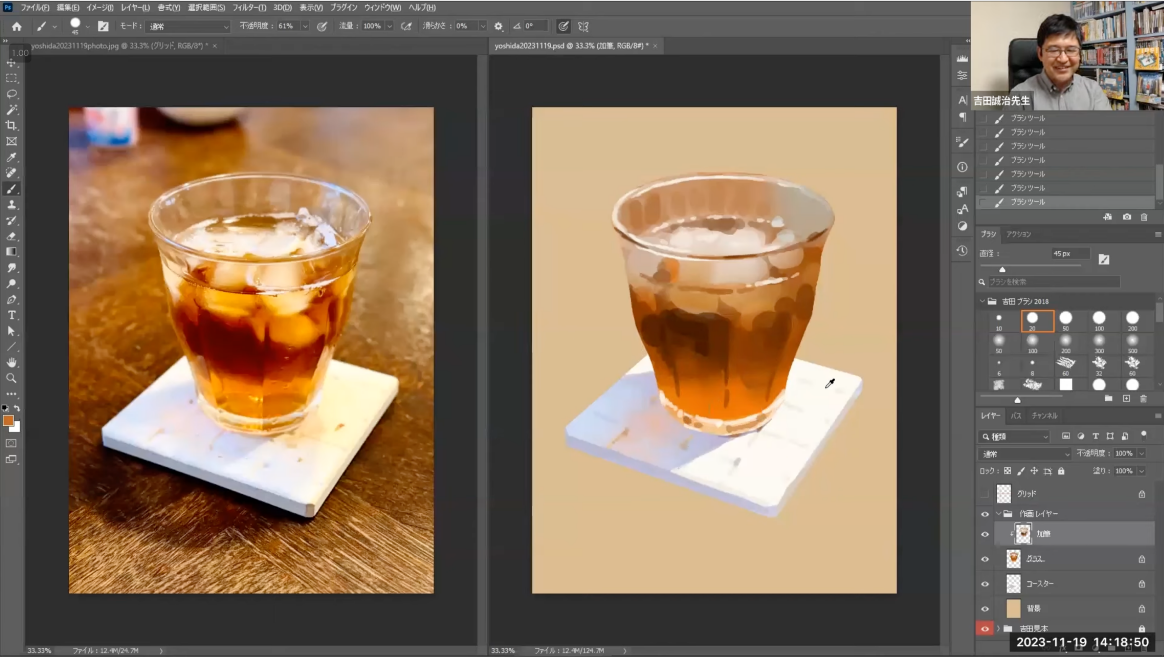Select the Zoom magnifier tool
1164x660 pixels.
tap(12, 378)
